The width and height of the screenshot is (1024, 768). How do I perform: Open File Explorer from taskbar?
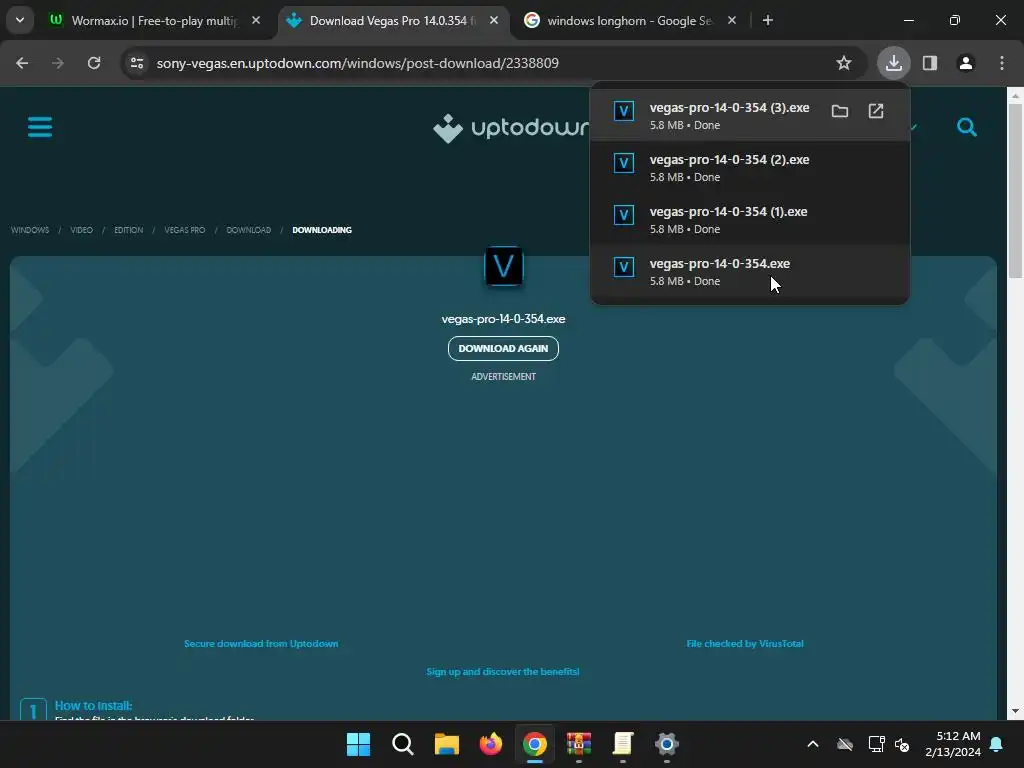pyautogui.click(x=447, y=744)
